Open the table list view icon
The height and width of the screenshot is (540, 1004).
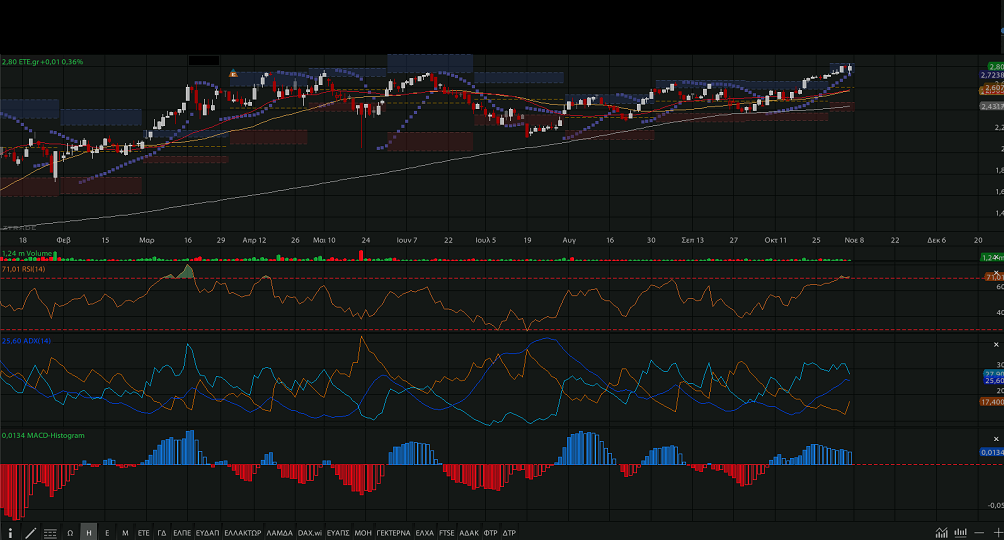50,533
